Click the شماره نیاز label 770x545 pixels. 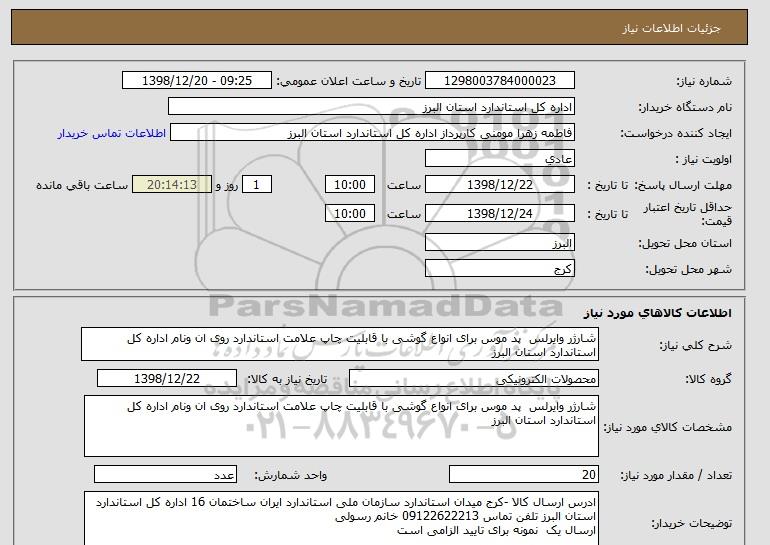coord(704,82)
